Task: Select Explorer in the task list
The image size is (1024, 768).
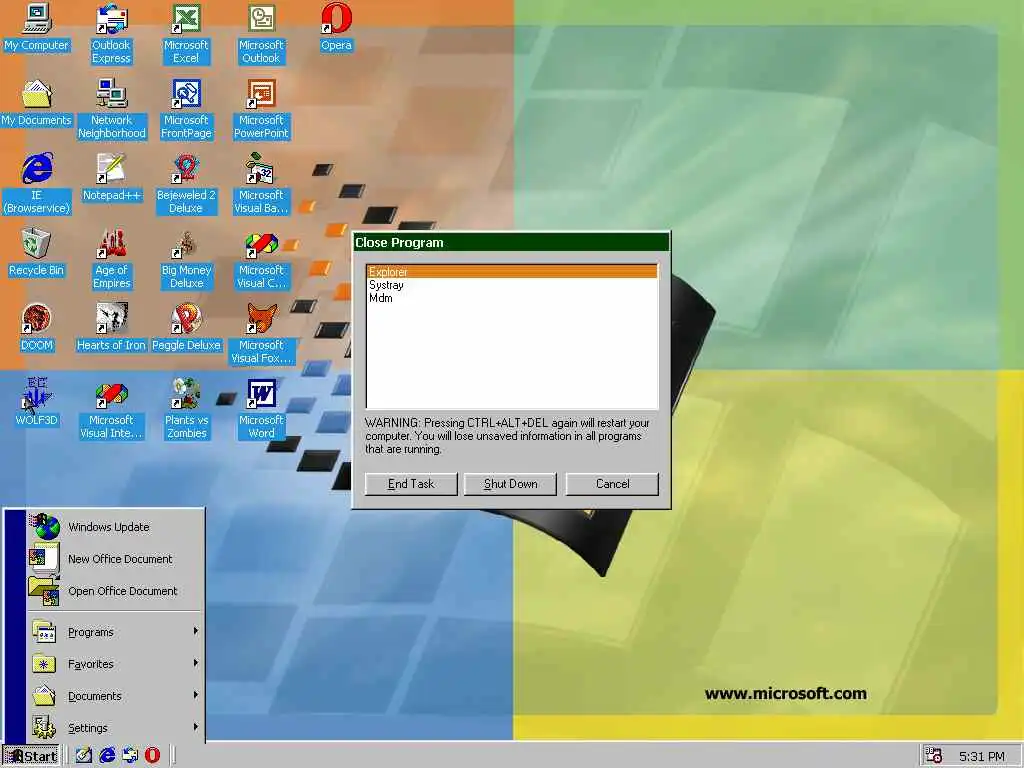Action: click(512, 272)
